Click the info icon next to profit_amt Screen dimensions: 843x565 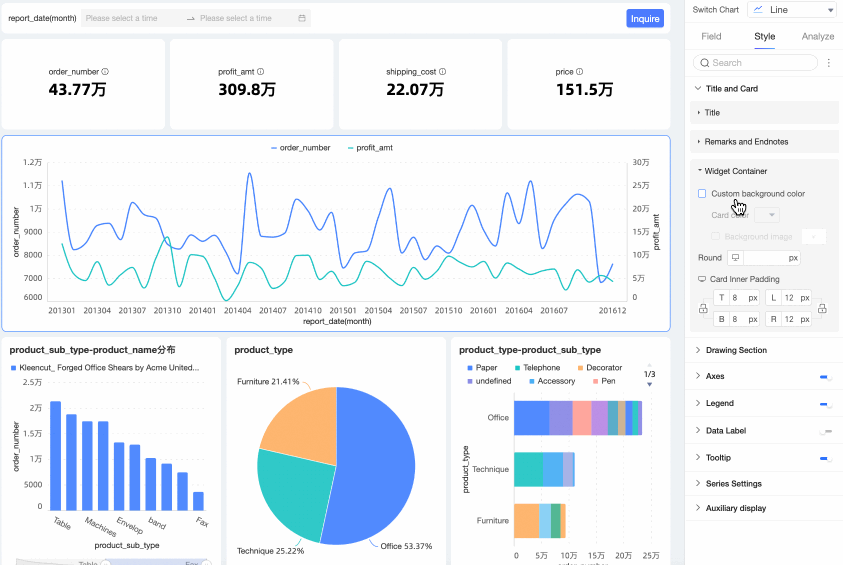coord(261,71)
